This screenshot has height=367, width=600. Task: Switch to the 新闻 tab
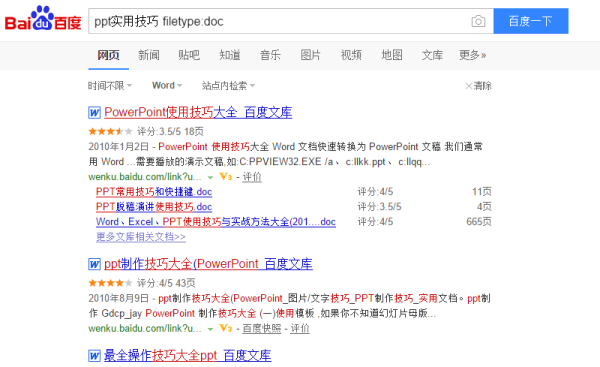pos(149,55)
